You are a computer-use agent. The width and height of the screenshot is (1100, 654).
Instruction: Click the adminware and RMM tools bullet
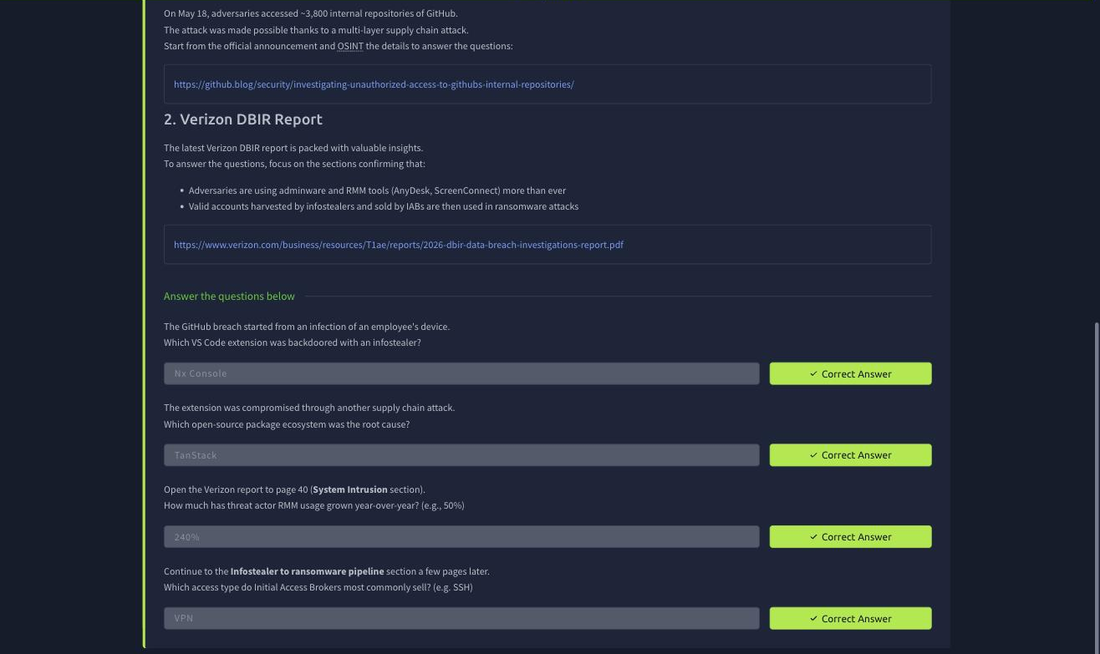click(377, 190)
